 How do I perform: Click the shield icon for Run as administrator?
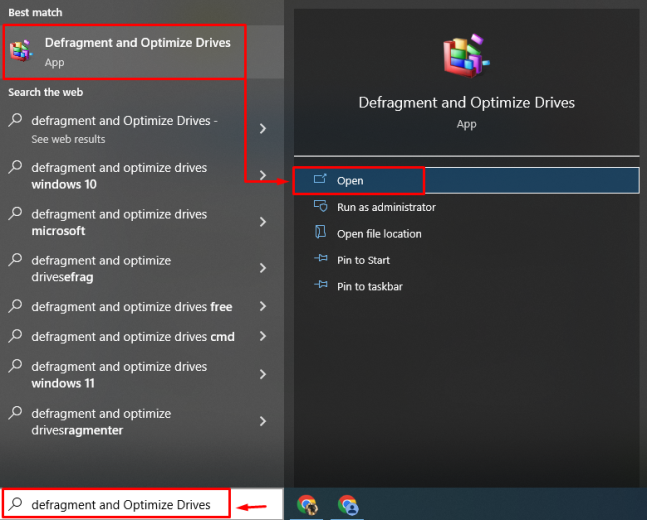[321, 206]
